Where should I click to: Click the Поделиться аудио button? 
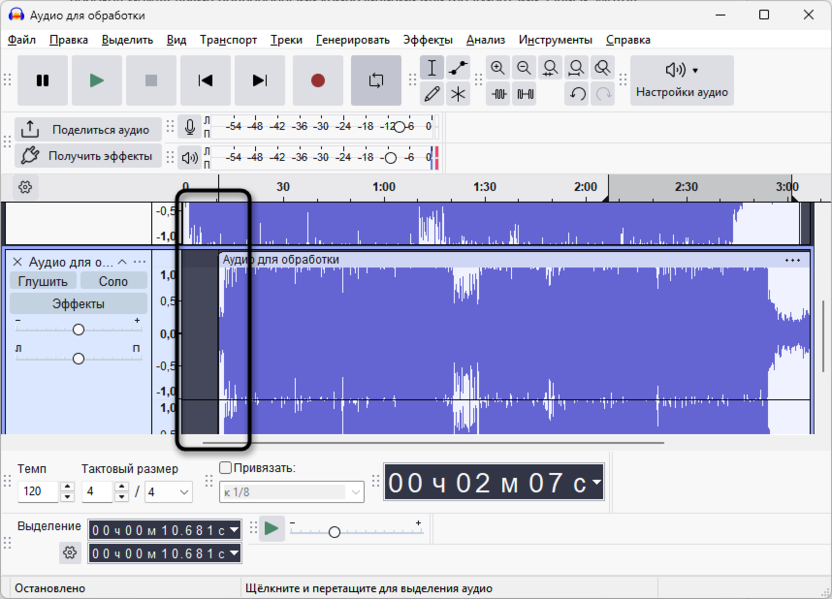point(87,129)
